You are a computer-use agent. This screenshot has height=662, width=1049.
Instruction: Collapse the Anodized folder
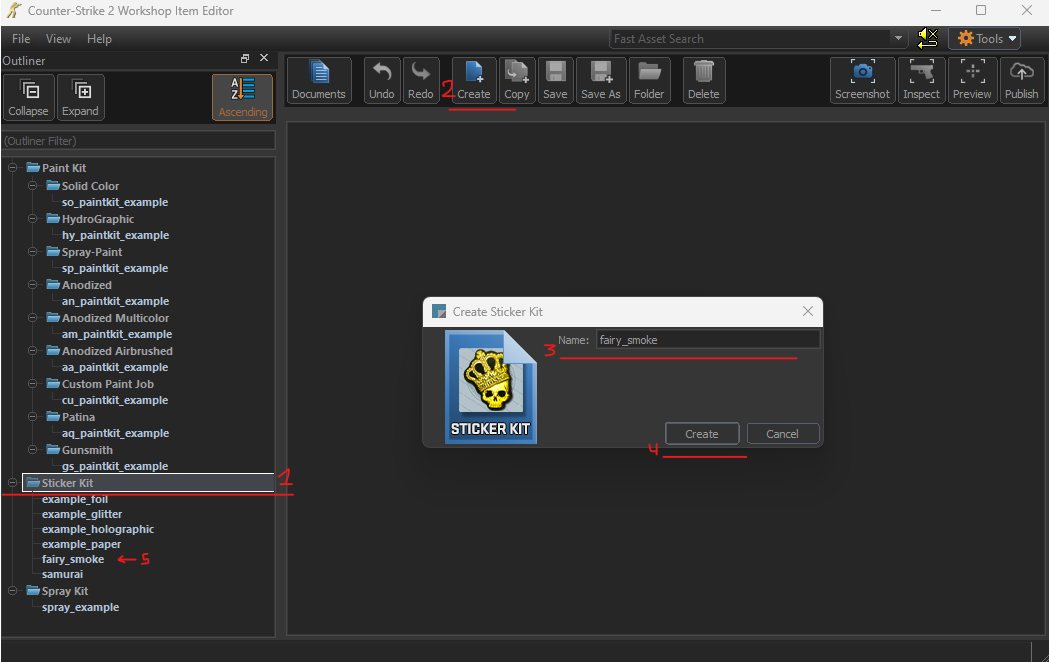tap(32, 284)
